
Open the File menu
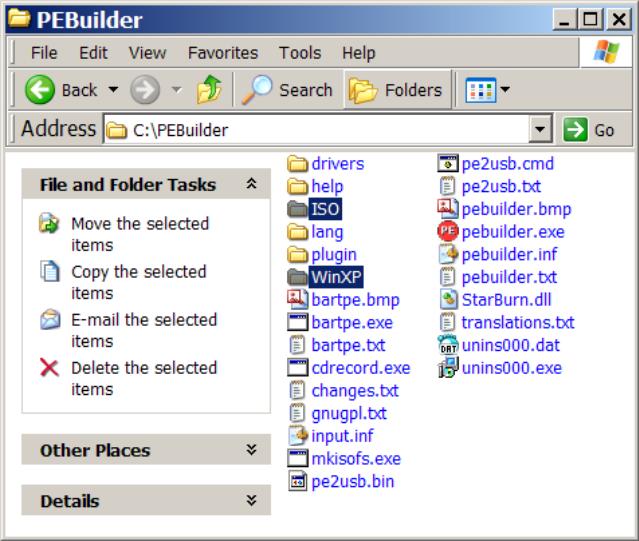(44, 53)
